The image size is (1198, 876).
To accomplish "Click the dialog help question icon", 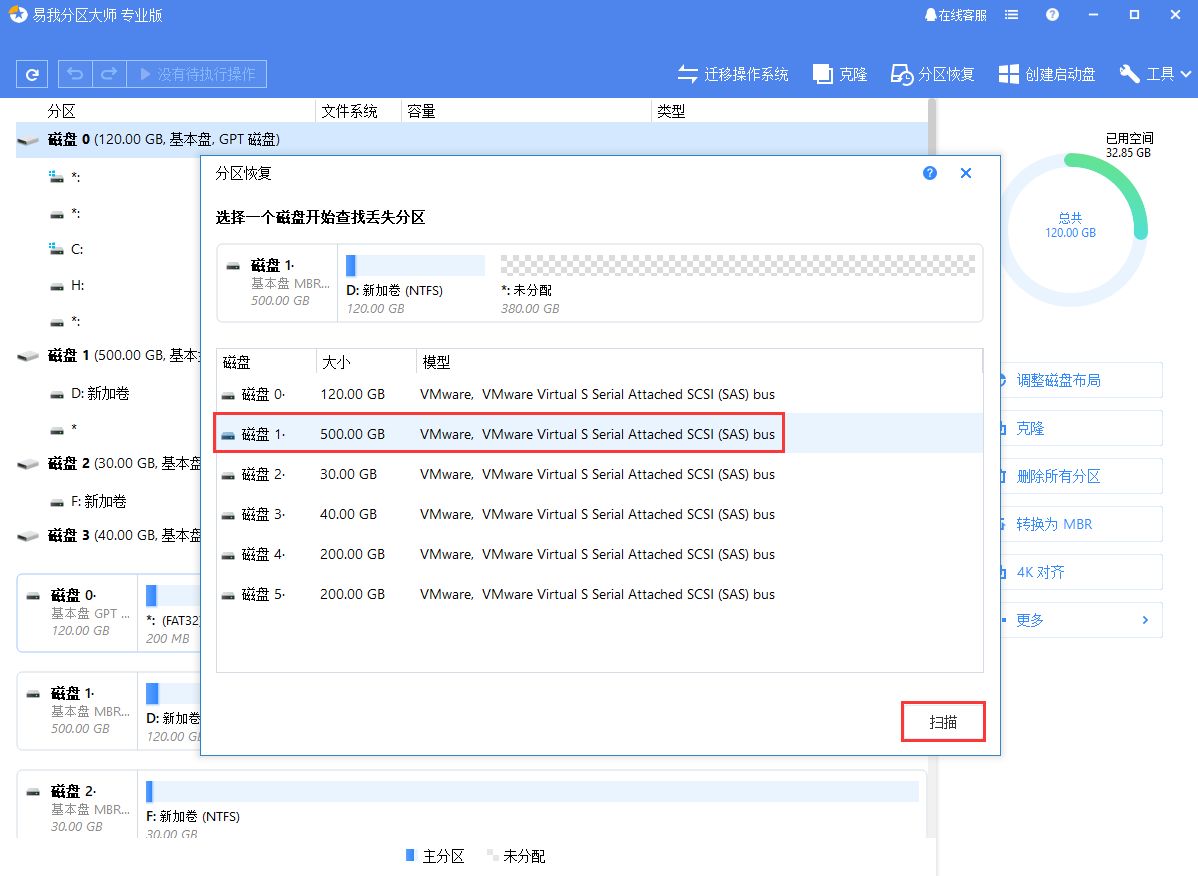I will [x=929, y=173].
